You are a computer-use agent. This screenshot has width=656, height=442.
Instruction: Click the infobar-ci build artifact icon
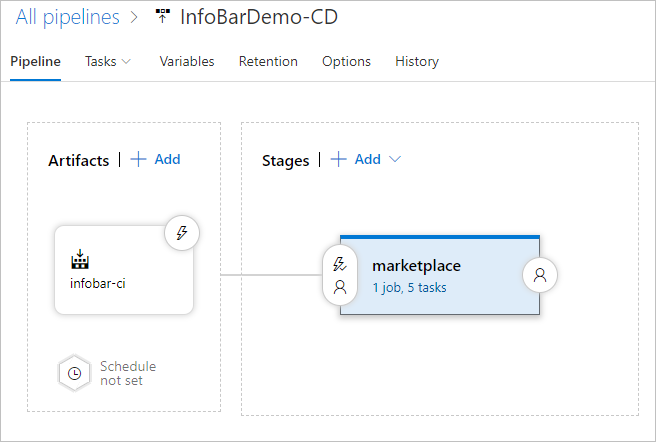coord(80,261)
